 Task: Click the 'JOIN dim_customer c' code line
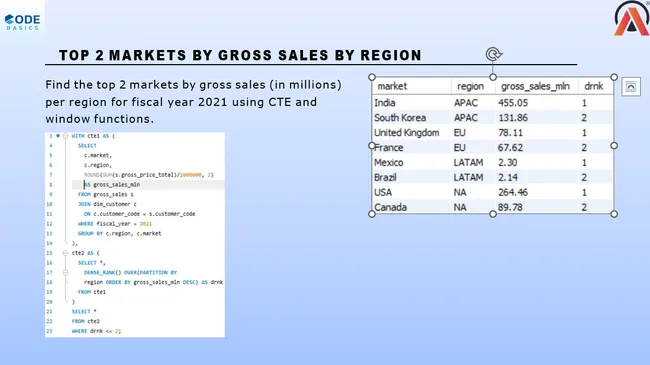pyautogui.click(x=107, y=204)
